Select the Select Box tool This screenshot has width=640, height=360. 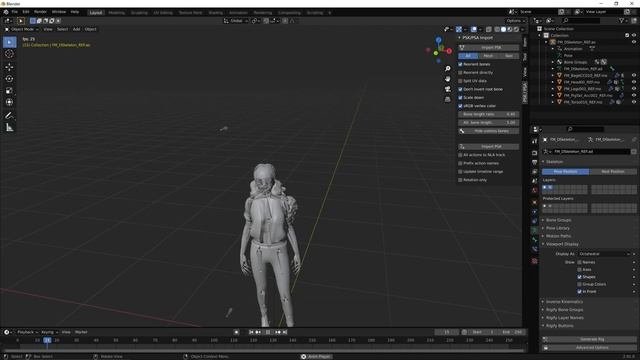click(x=9, y=42)
